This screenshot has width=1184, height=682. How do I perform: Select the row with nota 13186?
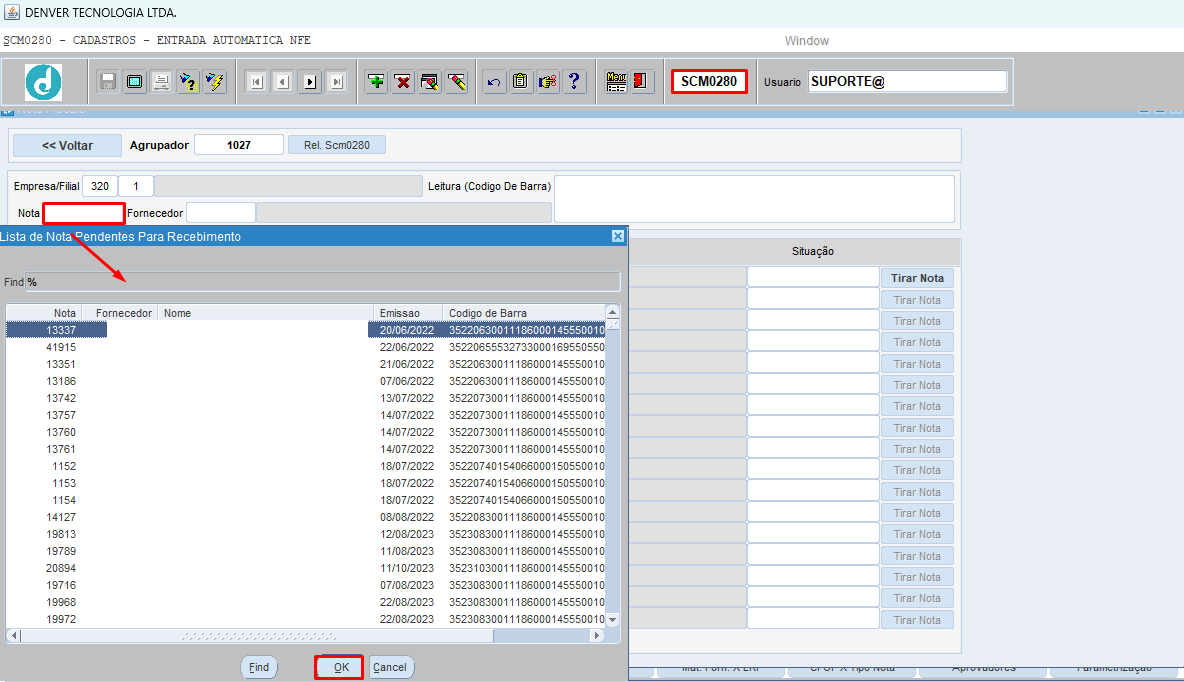[x=306, y=381]
